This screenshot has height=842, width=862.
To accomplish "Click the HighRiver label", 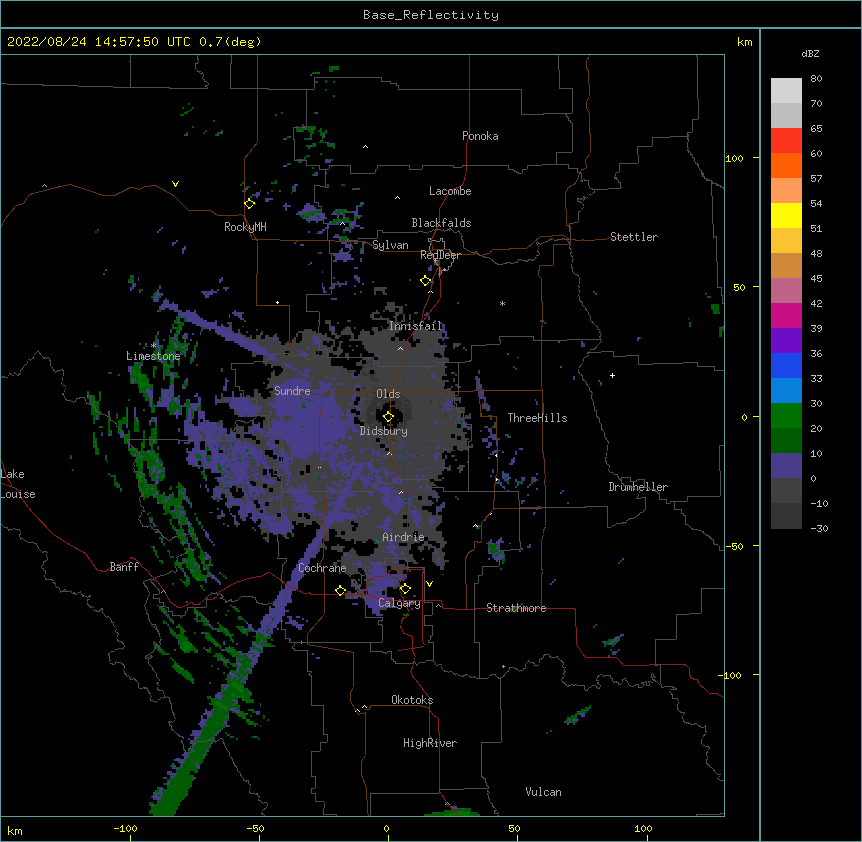I will click(x=430, y=743).
